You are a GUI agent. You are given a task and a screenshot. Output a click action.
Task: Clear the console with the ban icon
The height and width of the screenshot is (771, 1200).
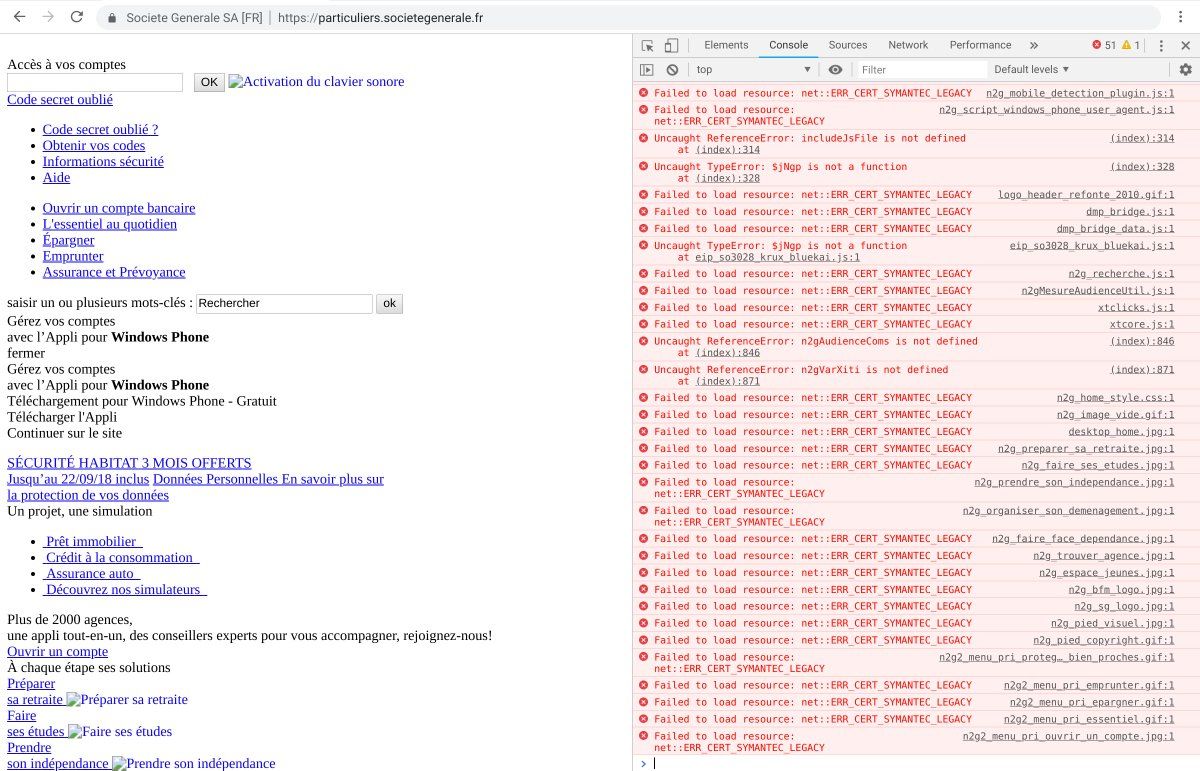[672, 70]
